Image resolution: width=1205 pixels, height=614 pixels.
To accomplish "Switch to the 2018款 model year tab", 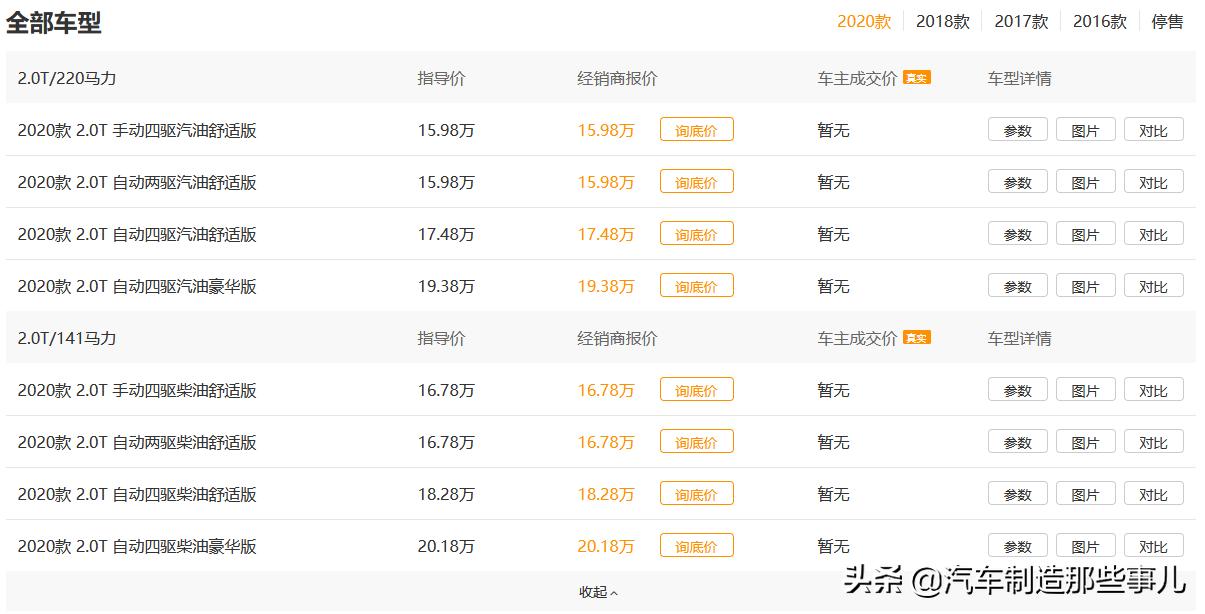I will coord(943,20).
